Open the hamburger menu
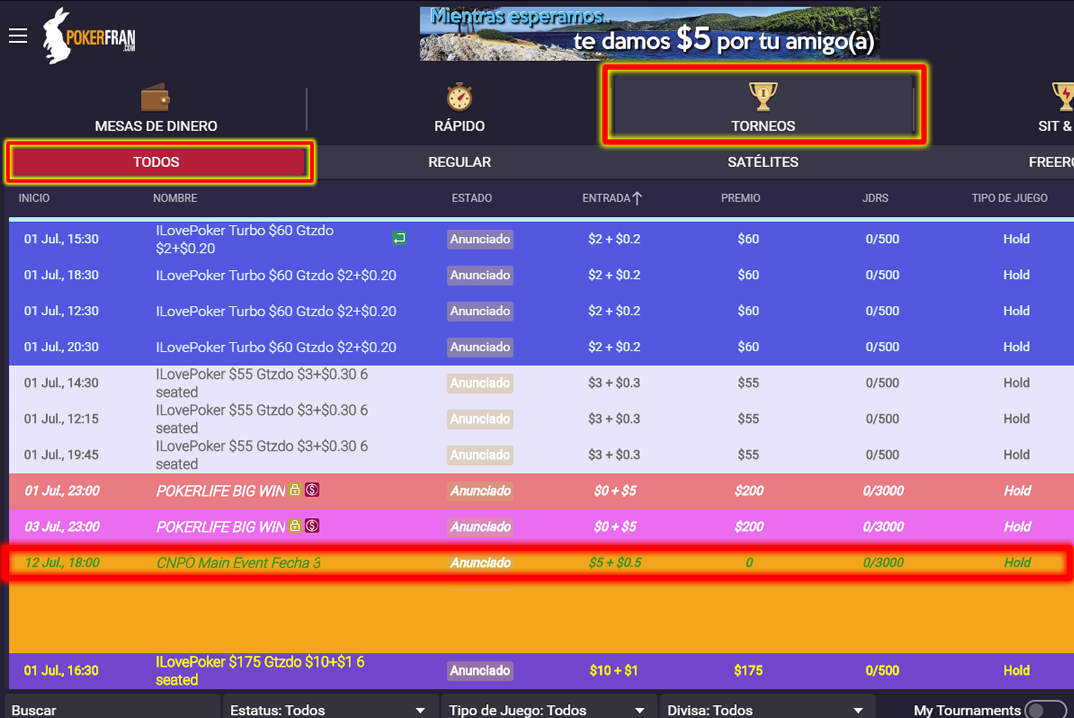Screen dimensions: 1074x718 click(x=18, y=36)
